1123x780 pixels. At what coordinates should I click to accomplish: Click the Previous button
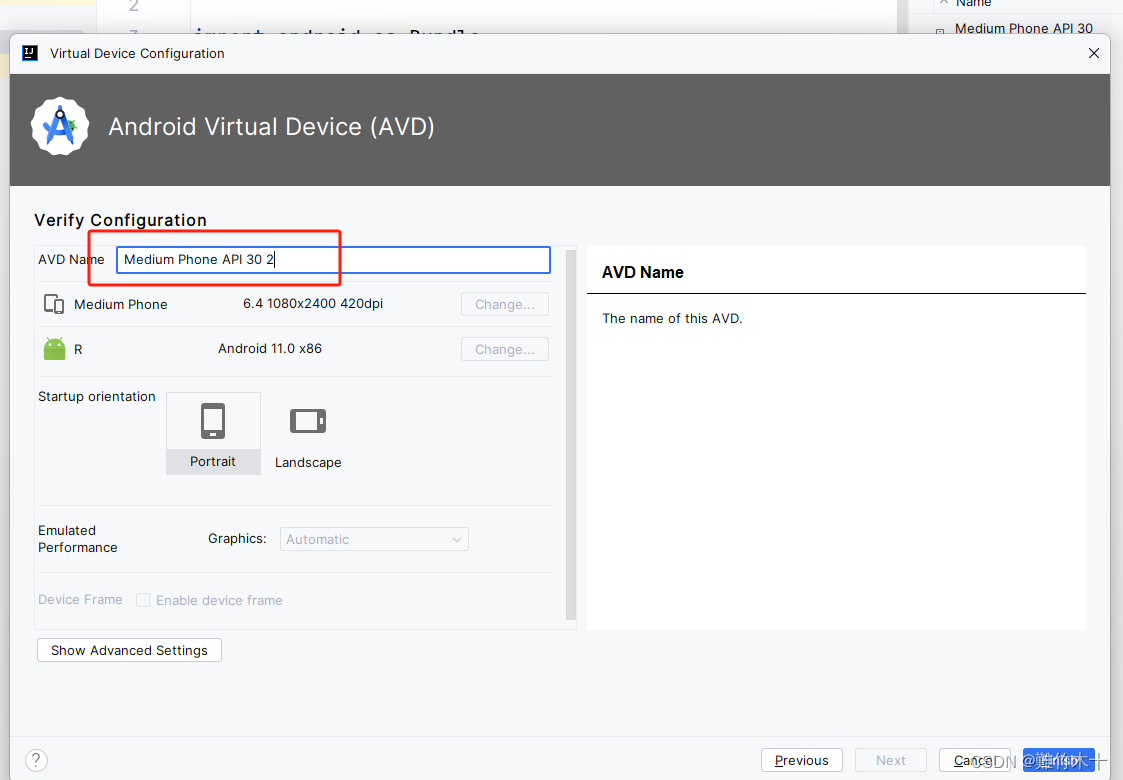click(x=801, y=760)
